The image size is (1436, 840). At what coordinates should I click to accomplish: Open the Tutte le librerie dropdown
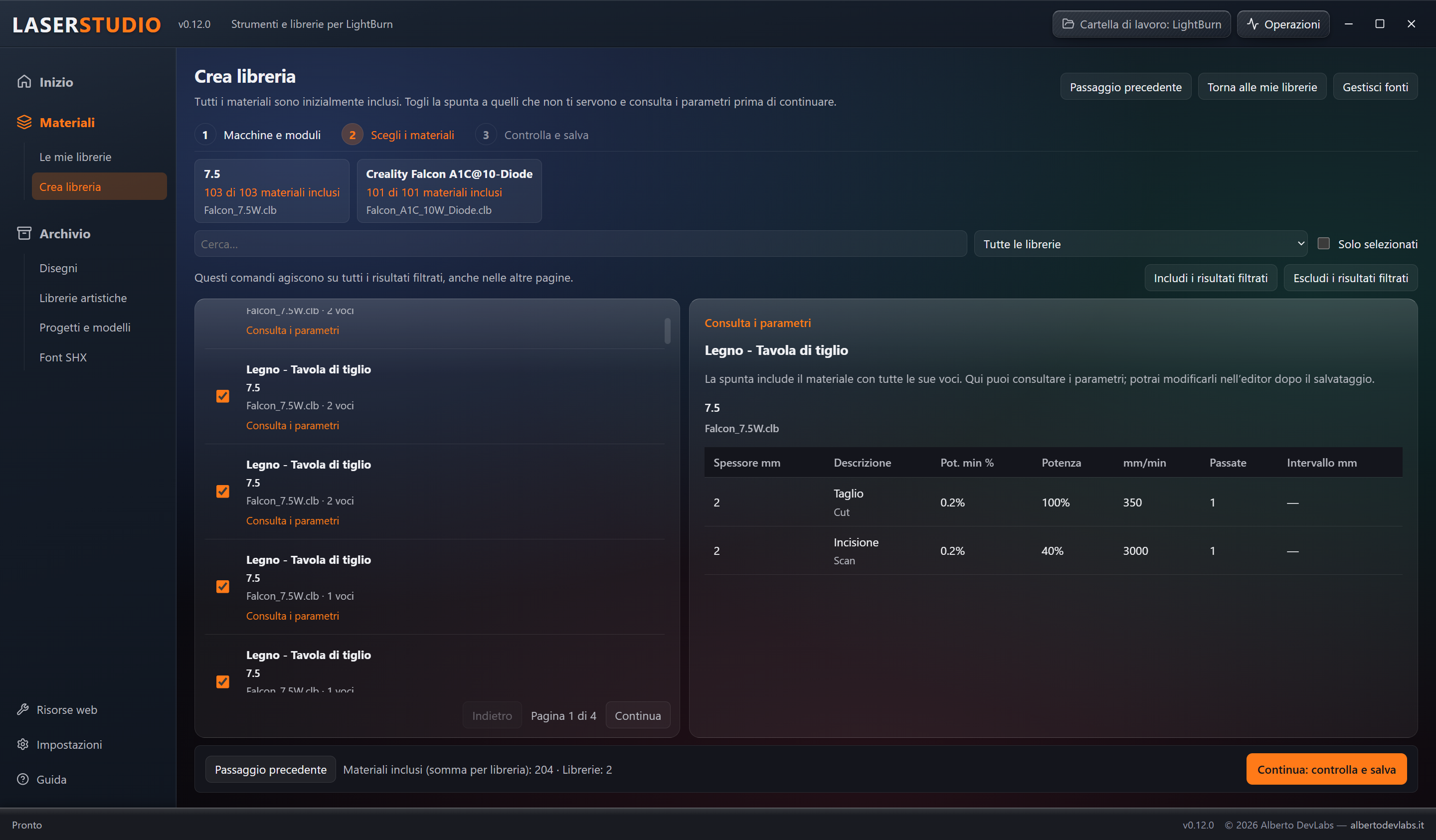click(1140, 243)
